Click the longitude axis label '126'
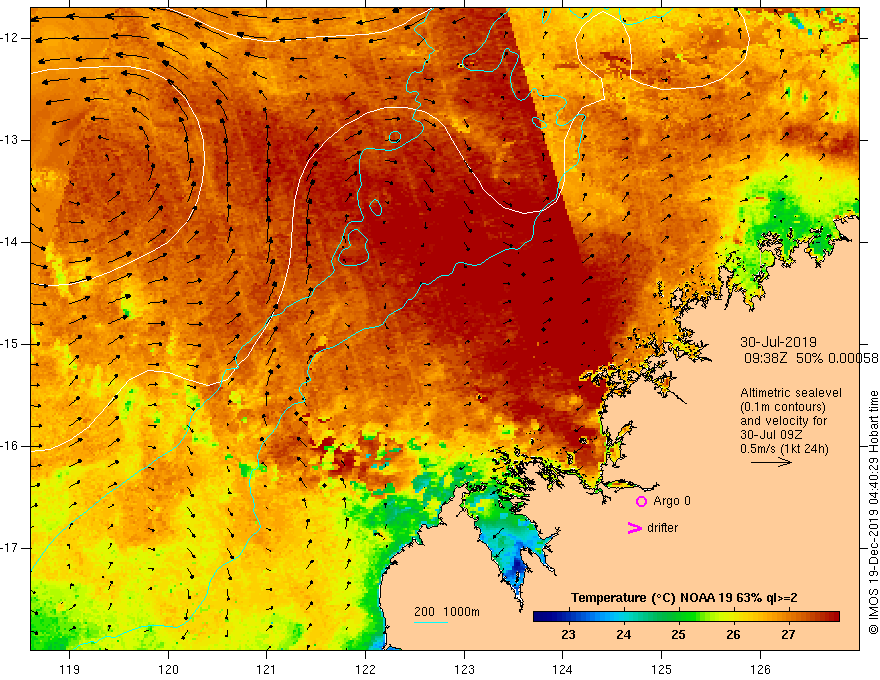Viewport: 880px width, 680px height. [x=760, y=669]
